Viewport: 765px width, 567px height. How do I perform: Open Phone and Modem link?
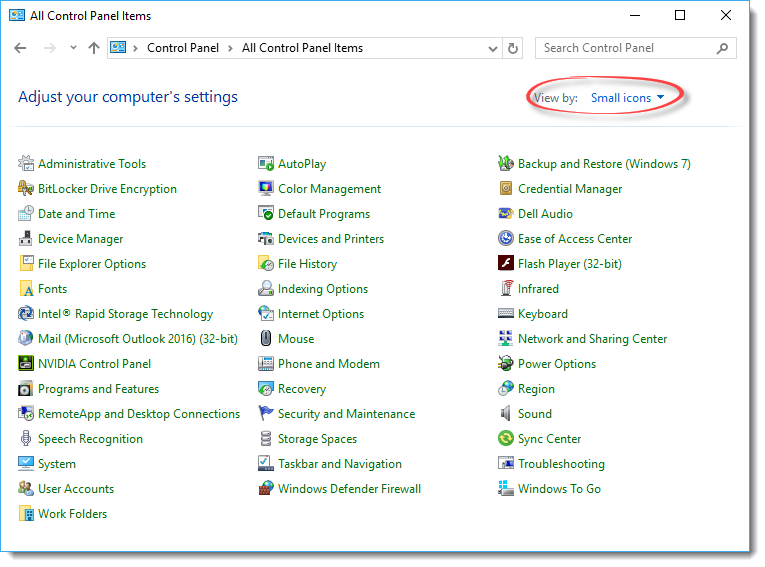click(329, 364)
